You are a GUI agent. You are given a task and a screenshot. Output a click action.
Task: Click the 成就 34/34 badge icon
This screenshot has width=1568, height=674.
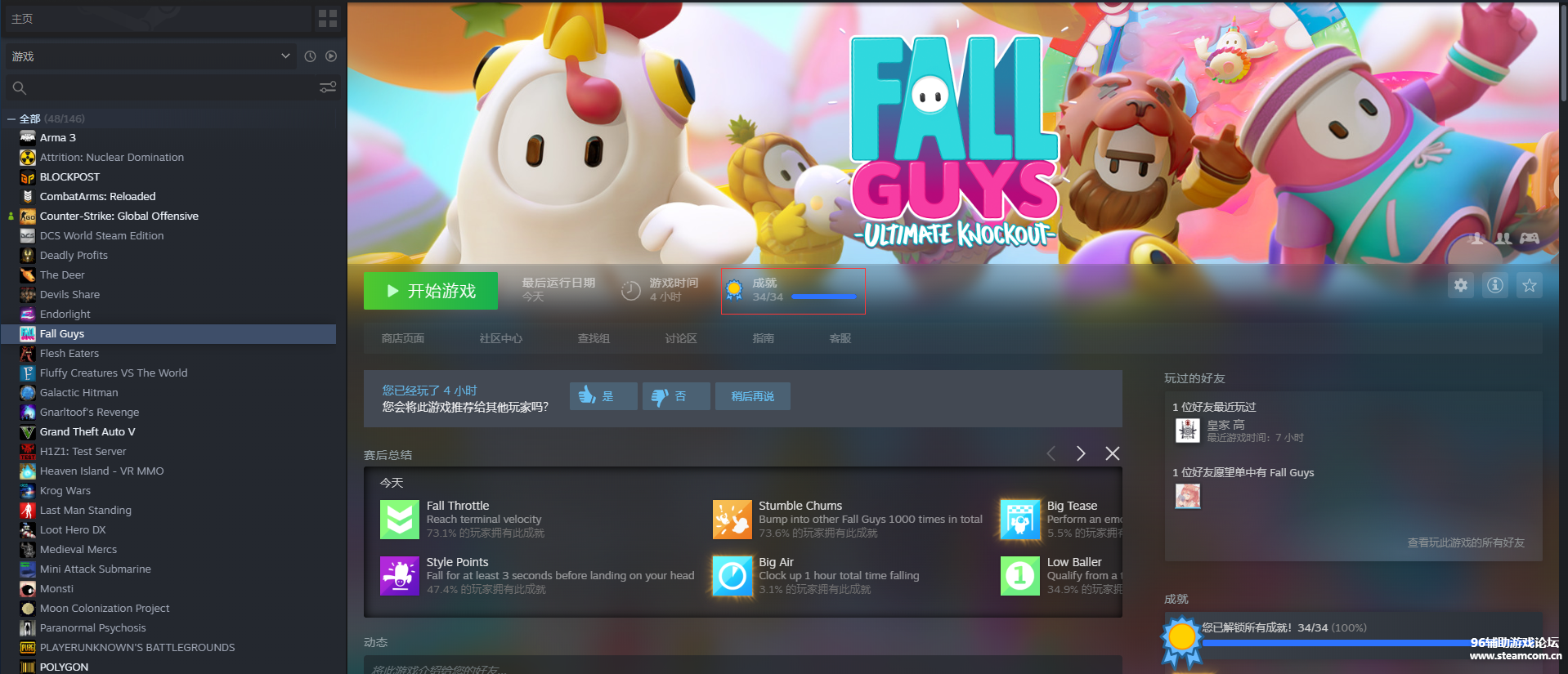point(734,290)
